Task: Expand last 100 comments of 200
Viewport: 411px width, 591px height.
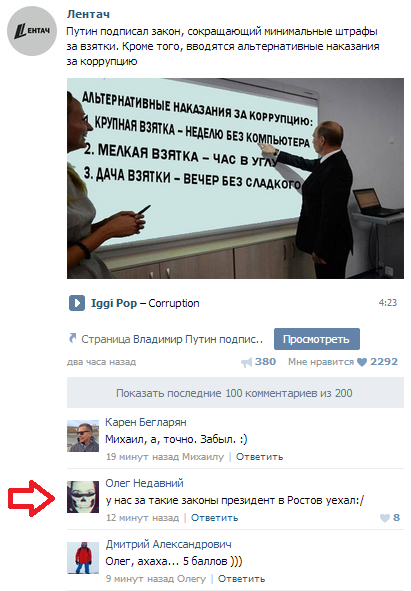Action: [235, 393]
